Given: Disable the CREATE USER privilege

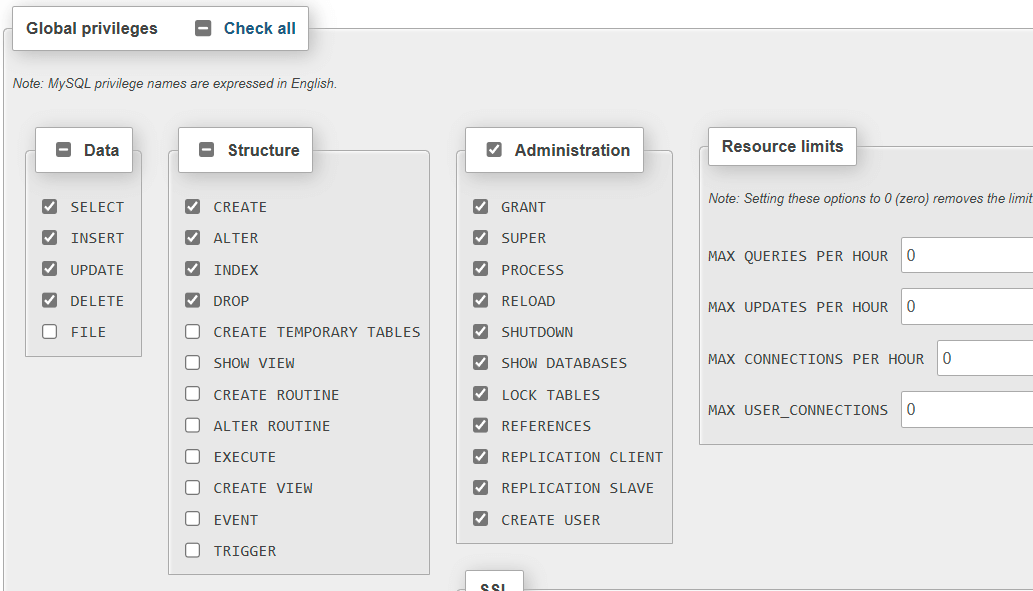Looking at the screenshot, I should coord(481,520).
